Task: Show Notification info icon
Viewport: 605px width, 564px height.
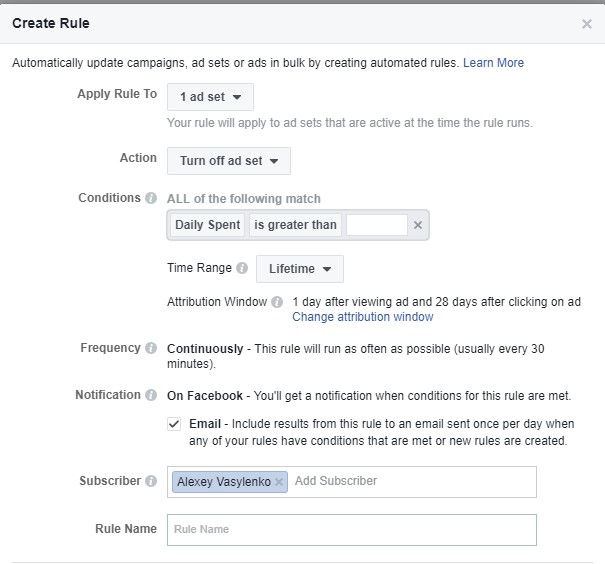Action: [151, 395]
